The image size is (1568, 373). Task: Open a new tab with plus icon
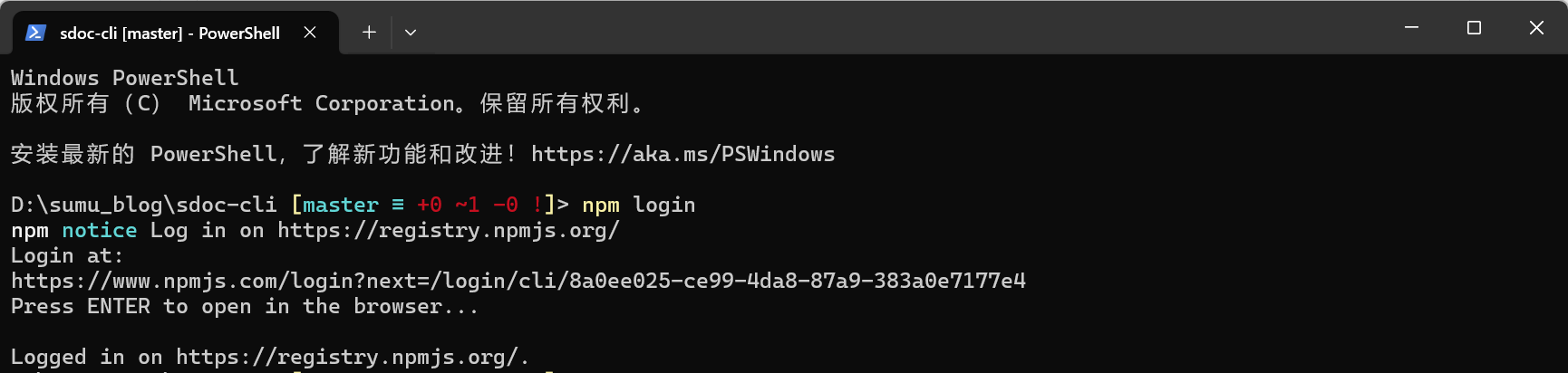tap(369, 33)
